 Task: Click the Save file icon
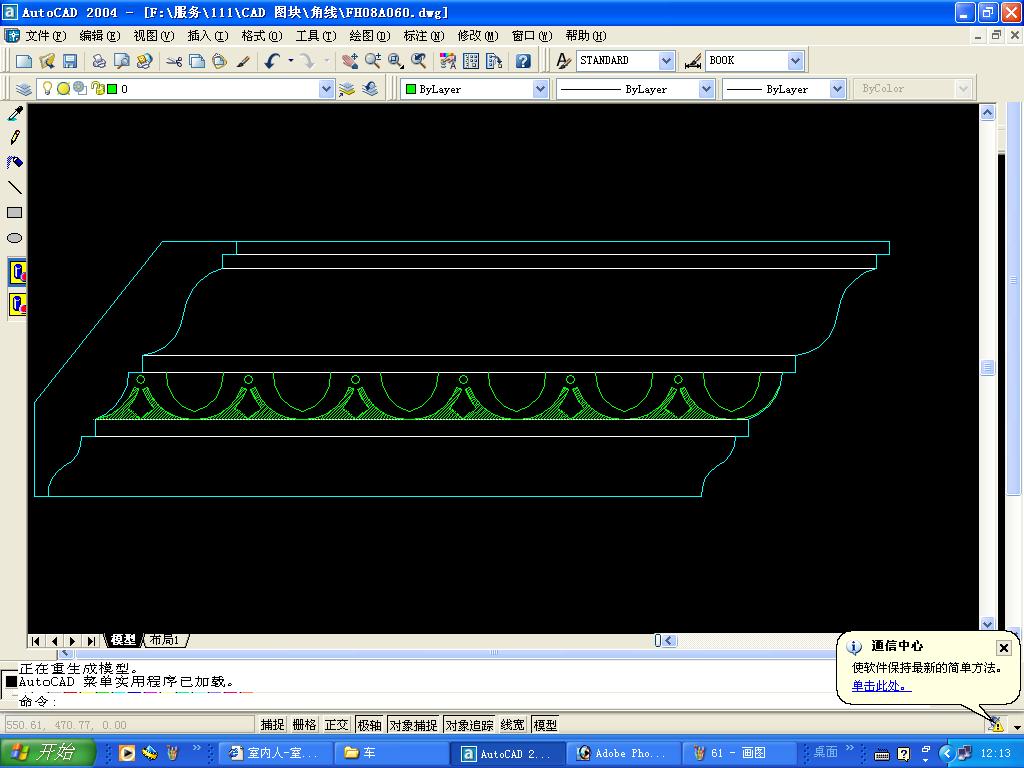70,61
